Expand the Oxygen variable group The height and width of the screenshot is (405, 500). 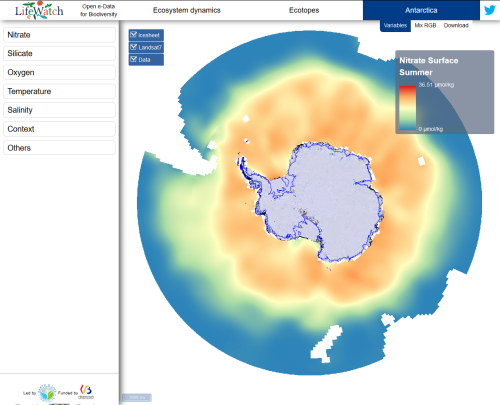(59, 72)
